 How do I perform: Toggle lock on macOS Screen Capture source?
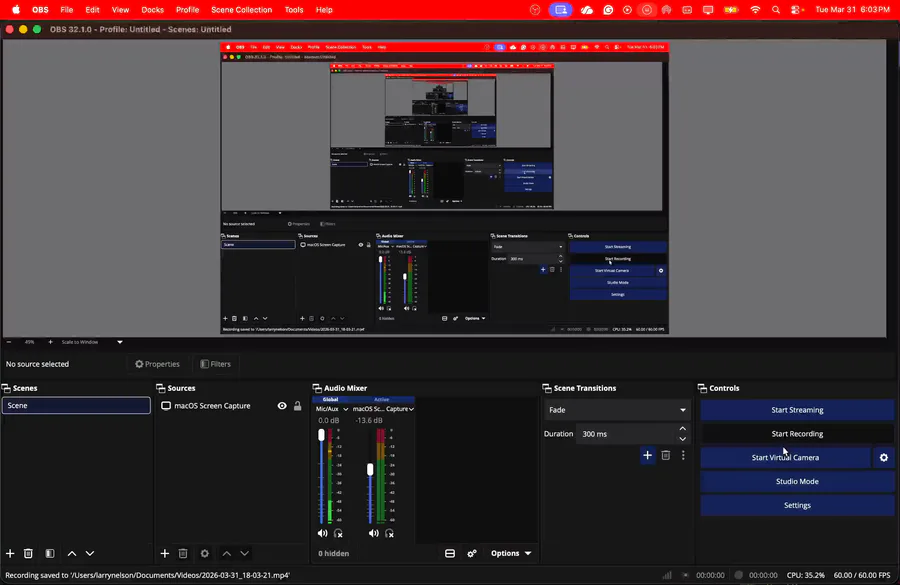tap(297, 405)
